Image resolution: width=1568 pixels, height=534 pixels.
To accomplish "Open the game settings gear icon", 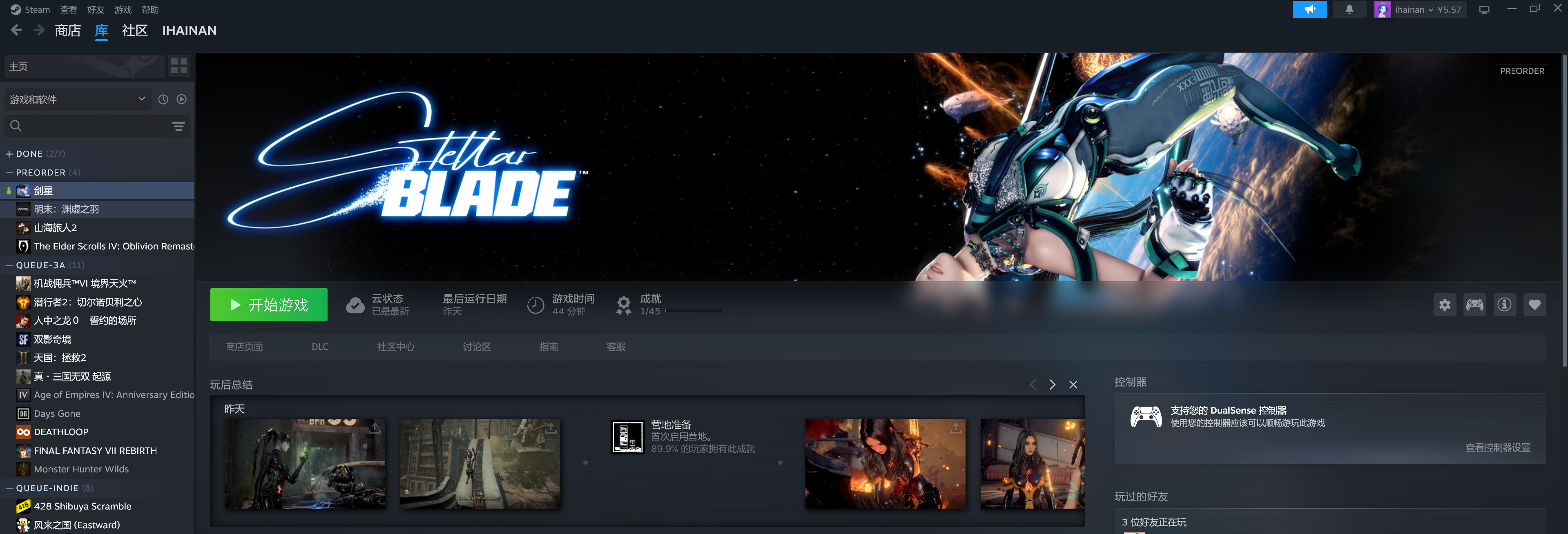I will 1445,305.
